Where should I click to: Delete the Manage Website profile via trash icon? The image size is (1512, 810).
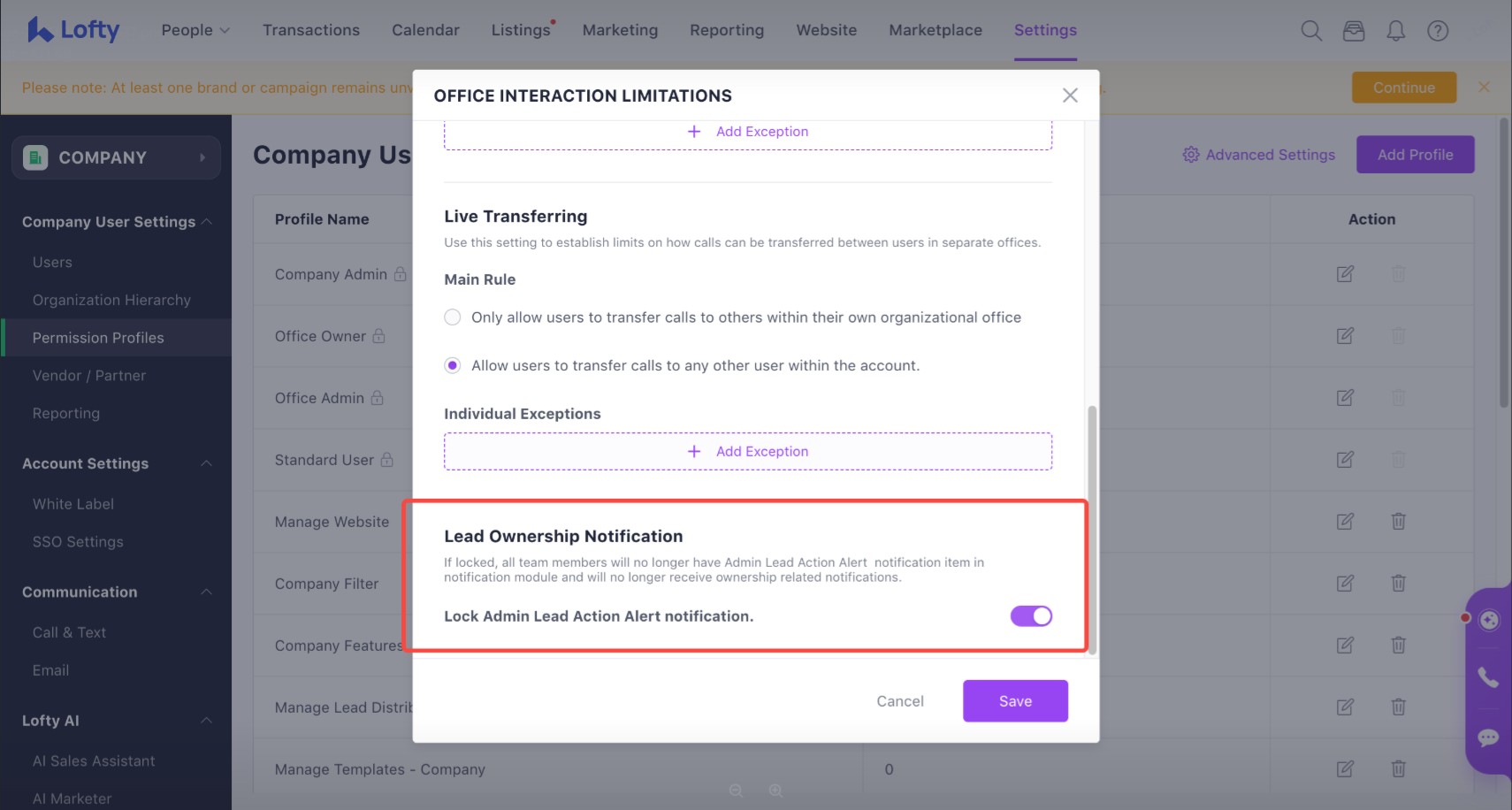pyautogui.click(x=1398, y=522)
